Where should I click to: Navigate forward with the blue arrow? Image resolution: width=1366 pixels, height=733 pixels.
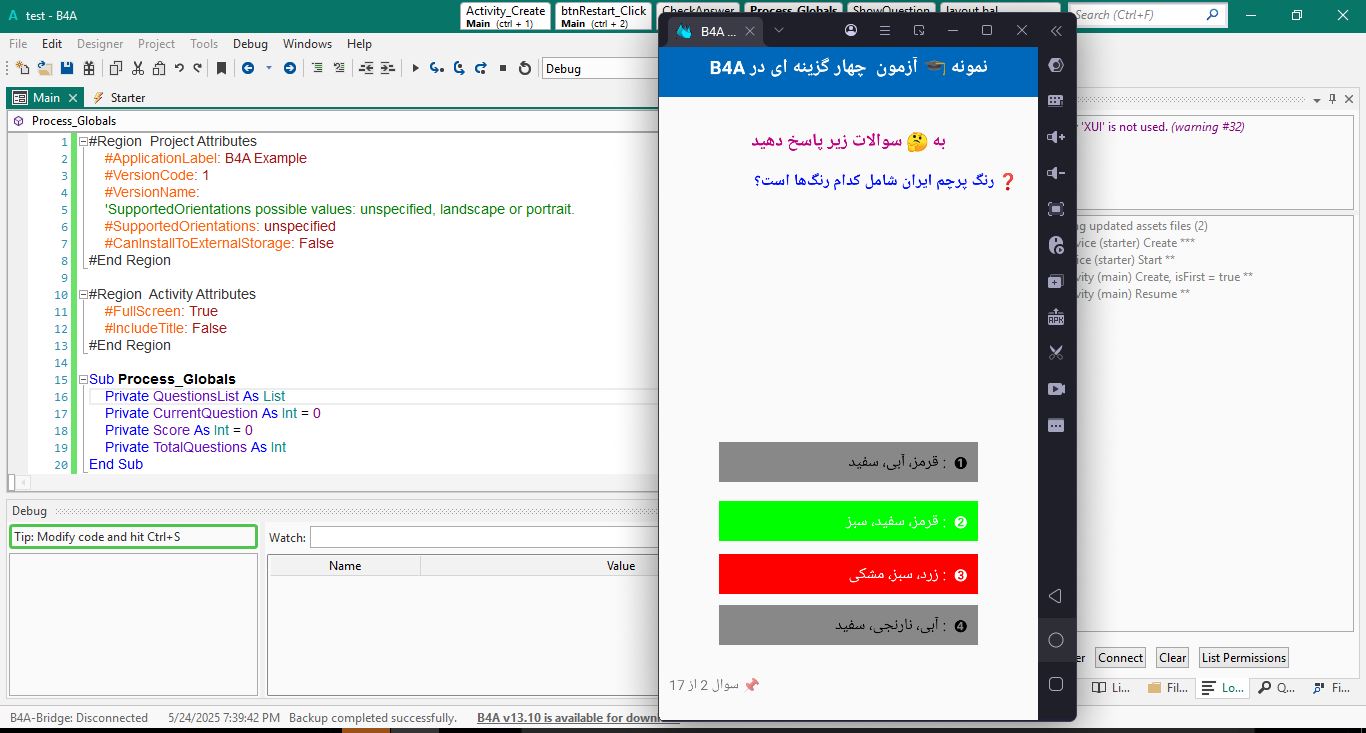point(290,68)
